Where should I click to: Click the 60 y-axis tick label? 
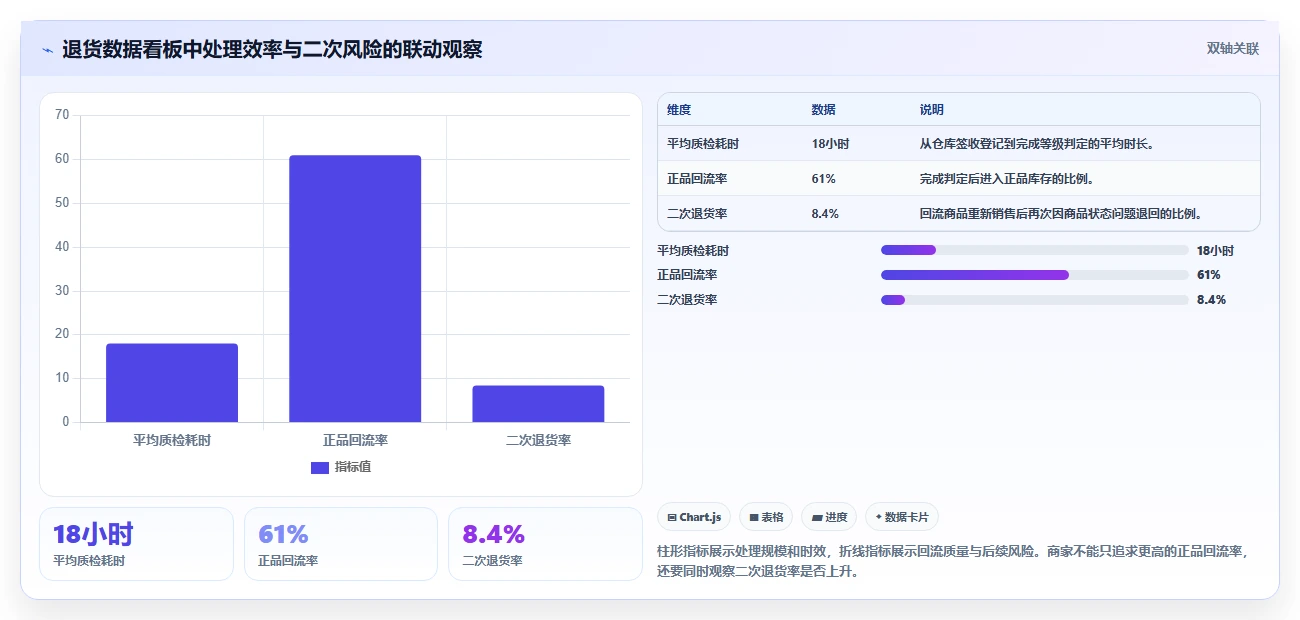(62, 159)
